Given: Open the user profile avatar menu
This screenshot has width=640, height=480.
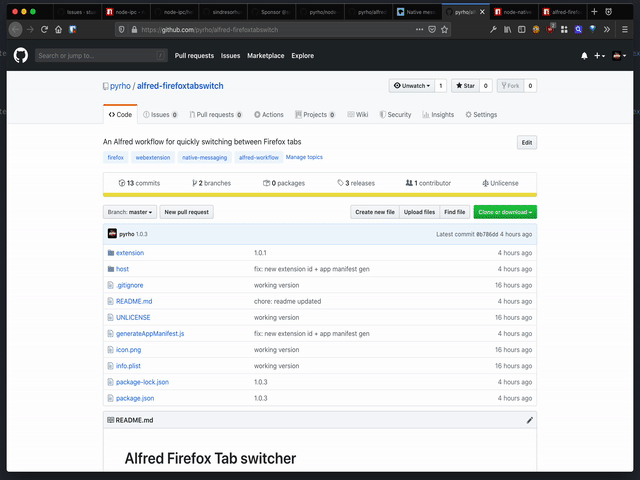Looking at the screenshot, I should click(619, 56).
